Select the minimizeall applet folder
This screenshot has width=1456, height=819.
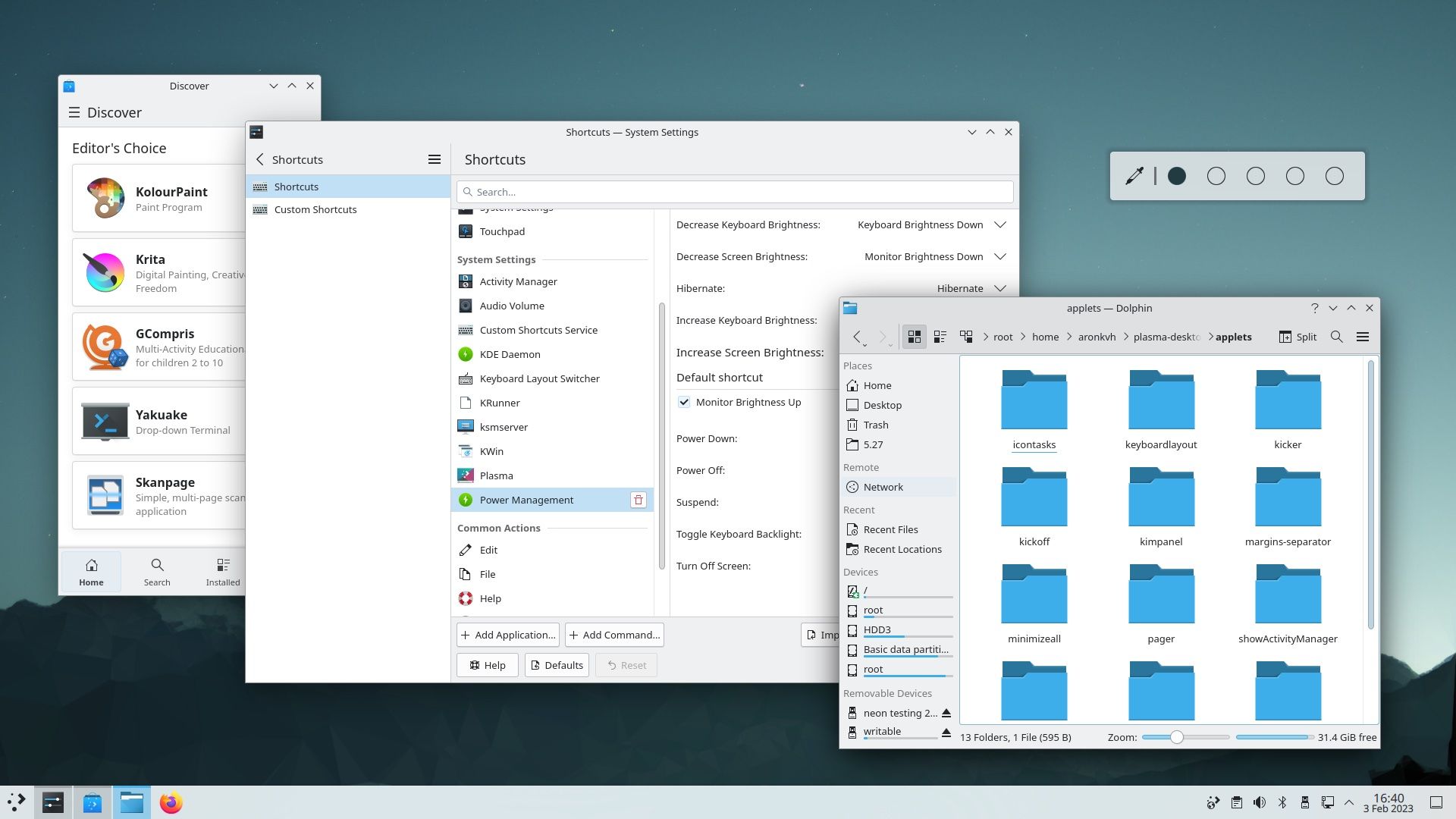tap(1034, 598)
